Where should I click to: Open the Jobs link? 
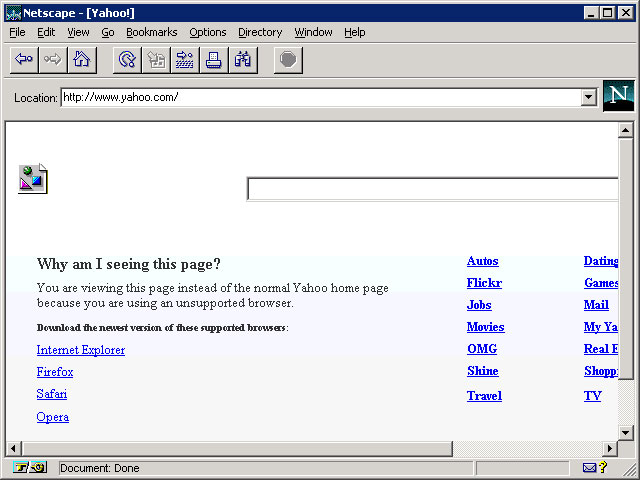tap(479, 305)
